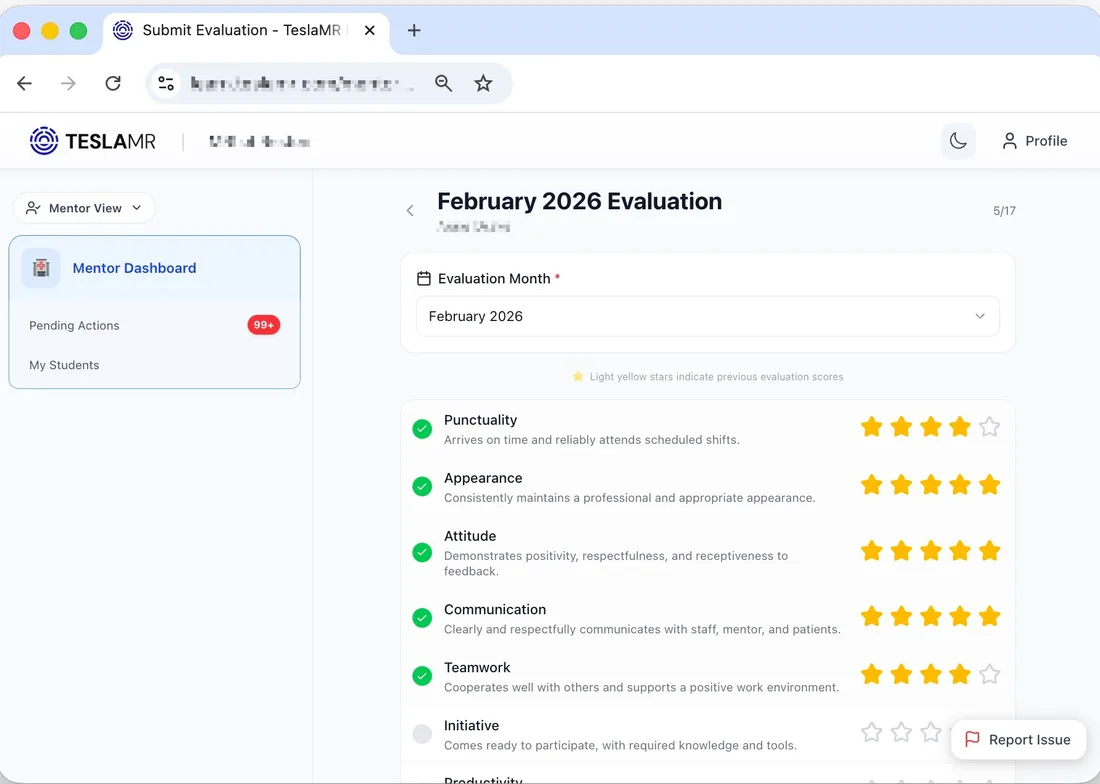This screenshot has width=1100, height=784.
Task: Click the checkmark circle next to Teamwork
Action: click(x=421, y=675)
